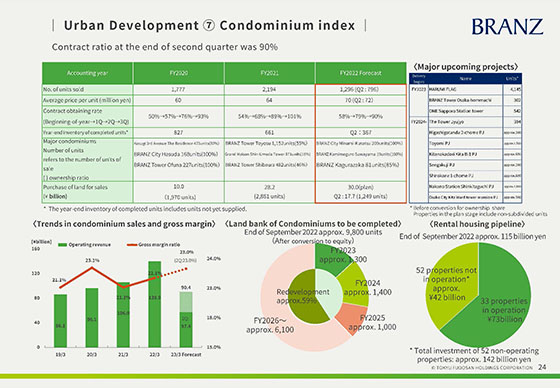Click the '90.4' forecast bar value
Screen dimensions: 560x388
pyautogui.click(x=186, y=287)
